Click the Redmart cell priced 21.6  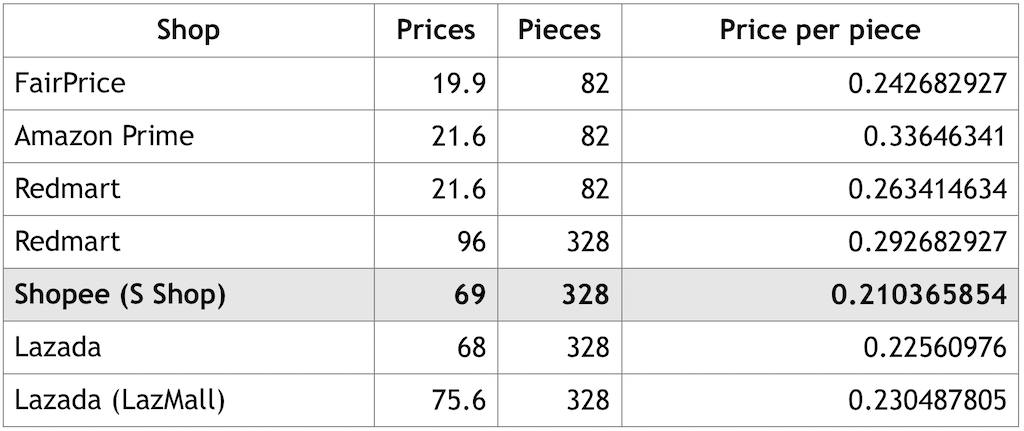click(189, 189)
